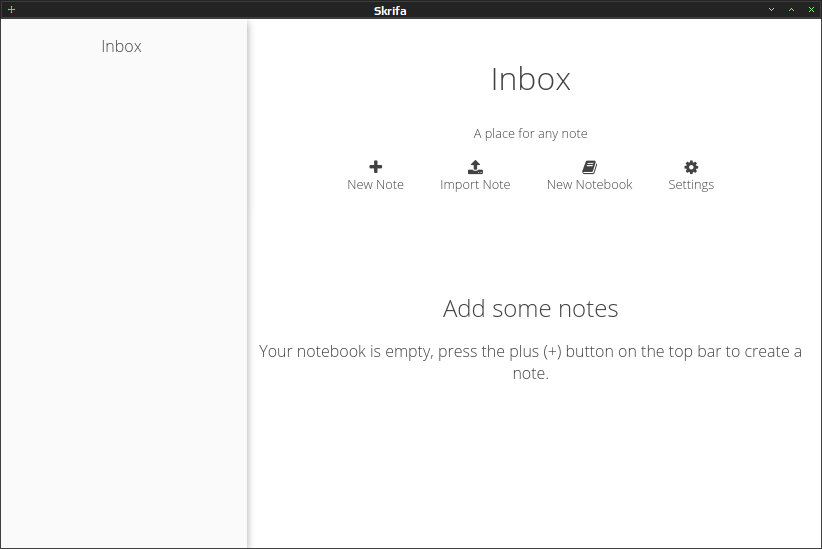Click the large Inbox heading
This screenshot has height=549, width=822.
pyautogui.click(x=531, y=79)
